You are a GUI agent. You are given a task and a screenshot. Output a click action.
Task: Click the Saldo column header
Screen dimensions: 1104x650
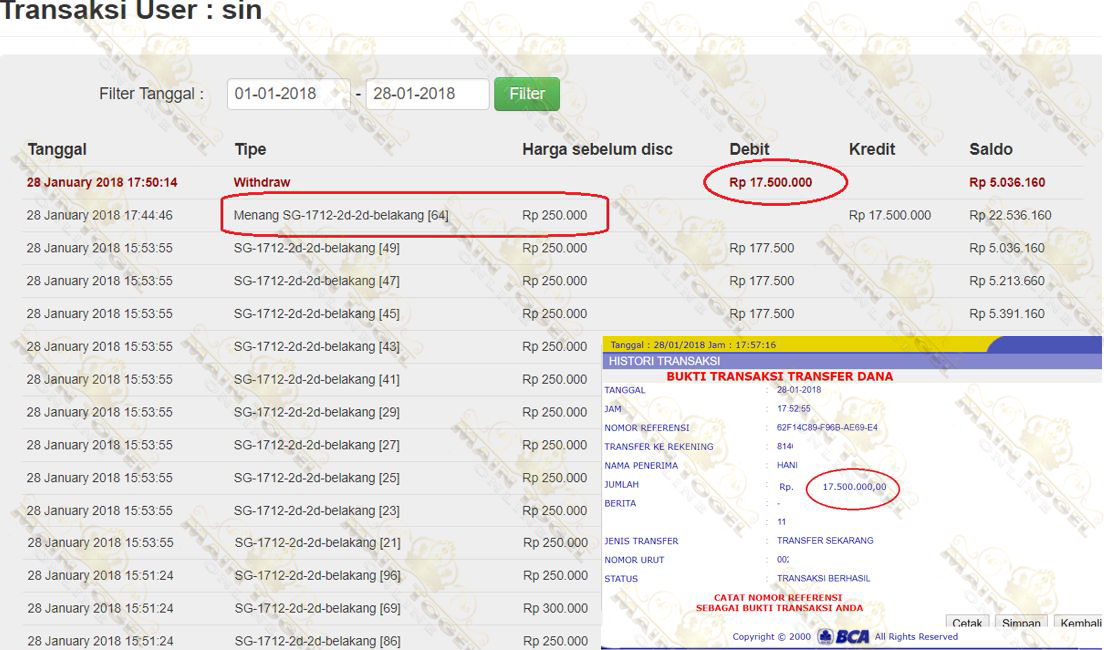[990, 149]
